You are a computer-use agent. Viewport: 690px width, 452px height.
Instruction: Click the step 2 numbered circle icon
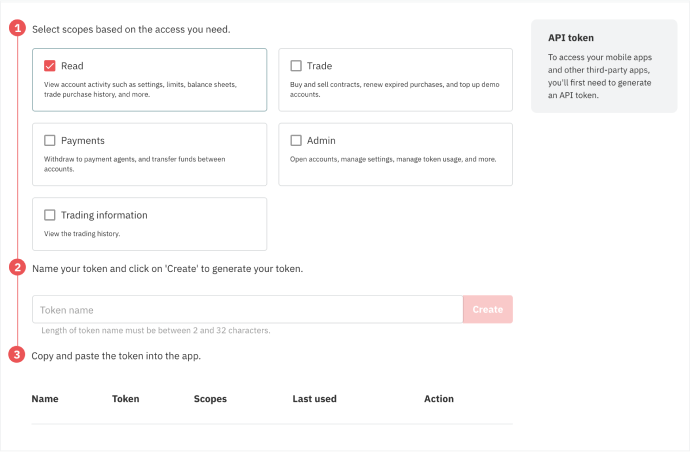tap(17, 267)
